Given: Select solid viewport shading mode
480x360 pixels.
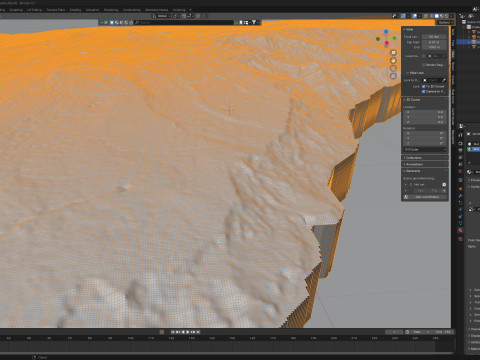Looking at the screenshot, I should (x=437, y=16).
